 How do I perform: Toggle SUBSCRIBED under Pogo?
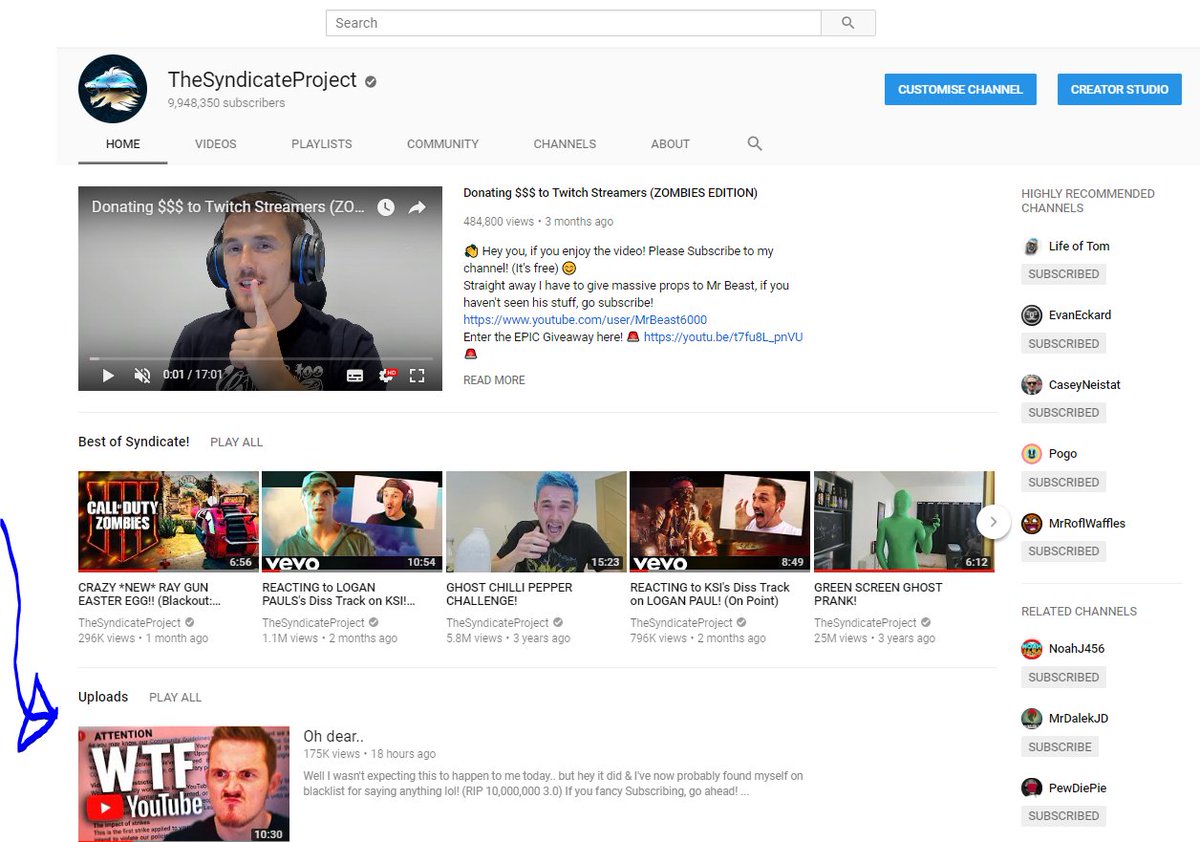[x=1063, y=482]
